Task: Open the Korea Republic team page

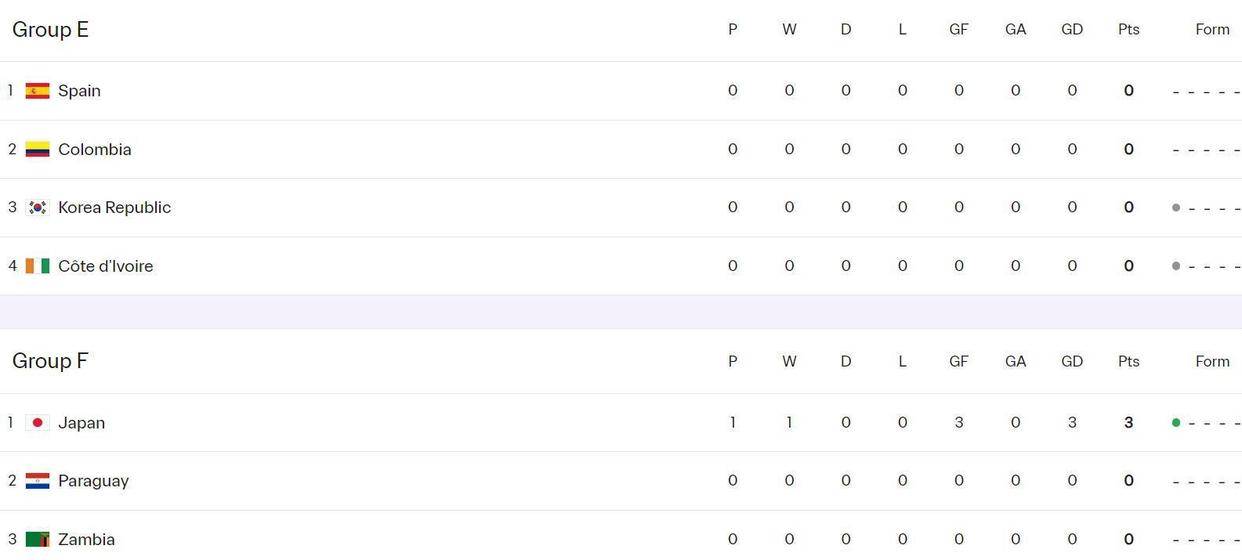Action: click(114, 207)
